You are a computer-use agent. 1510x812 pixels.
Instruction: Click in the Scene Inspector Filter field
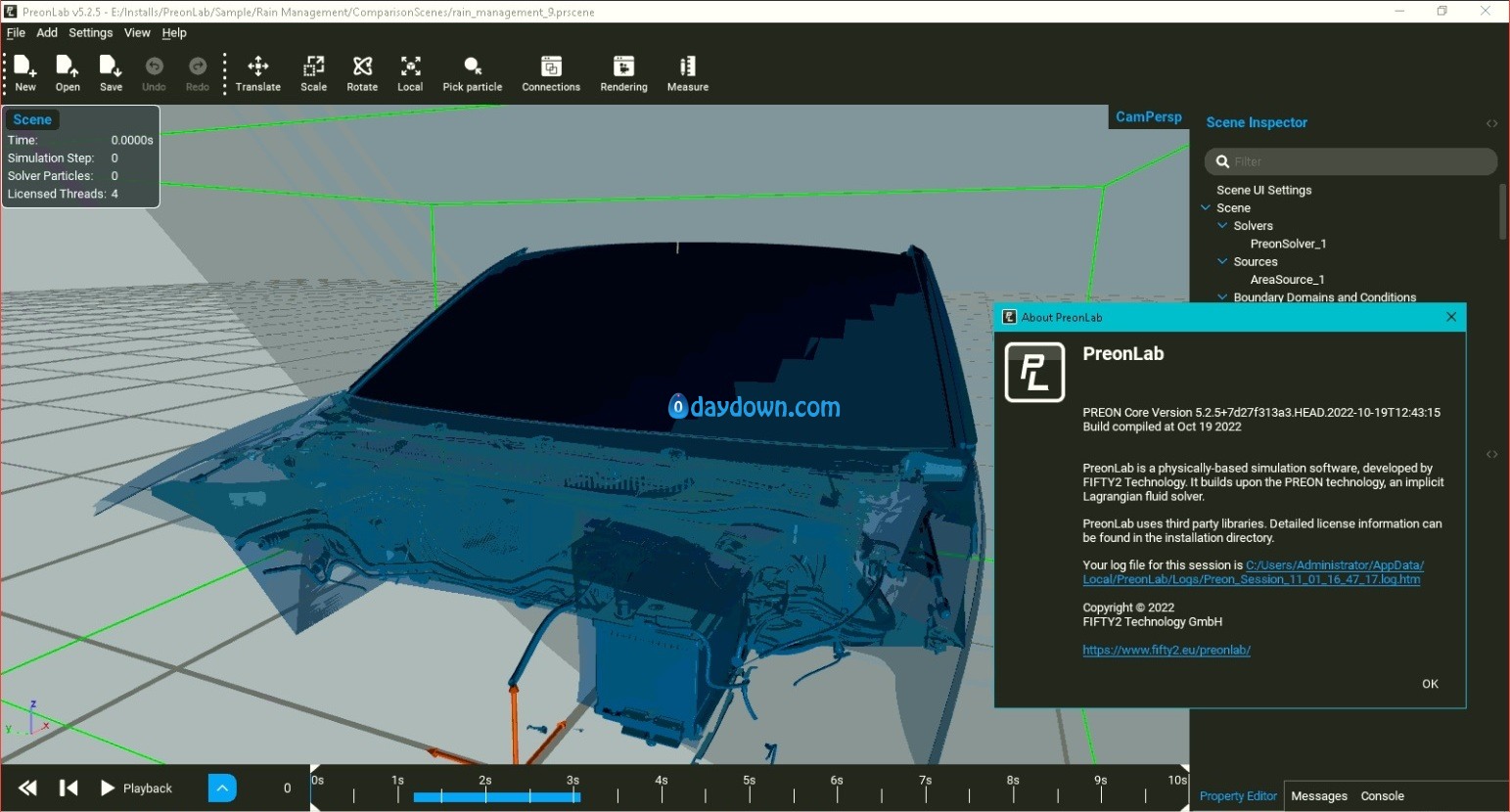tap(1350, 161)
